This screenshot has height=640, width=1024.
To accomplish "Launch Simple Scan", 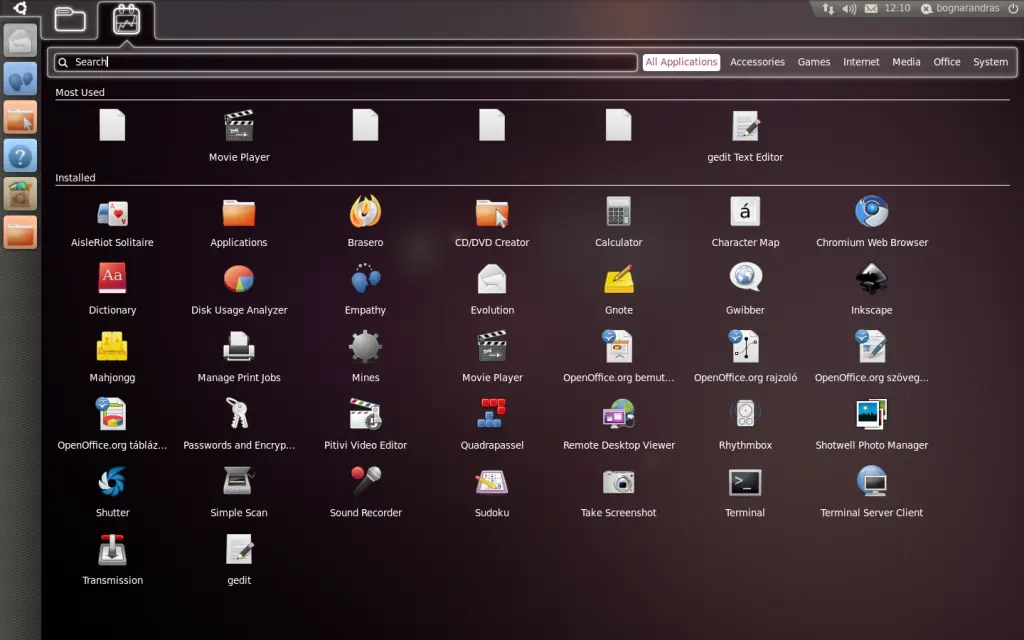I will [239, 492].
